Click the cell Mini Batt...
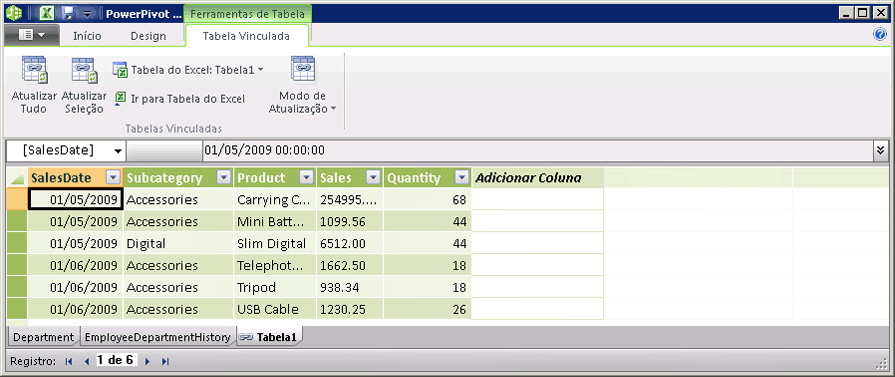This screenshot has height=377, width=895. tap(275, 221)
